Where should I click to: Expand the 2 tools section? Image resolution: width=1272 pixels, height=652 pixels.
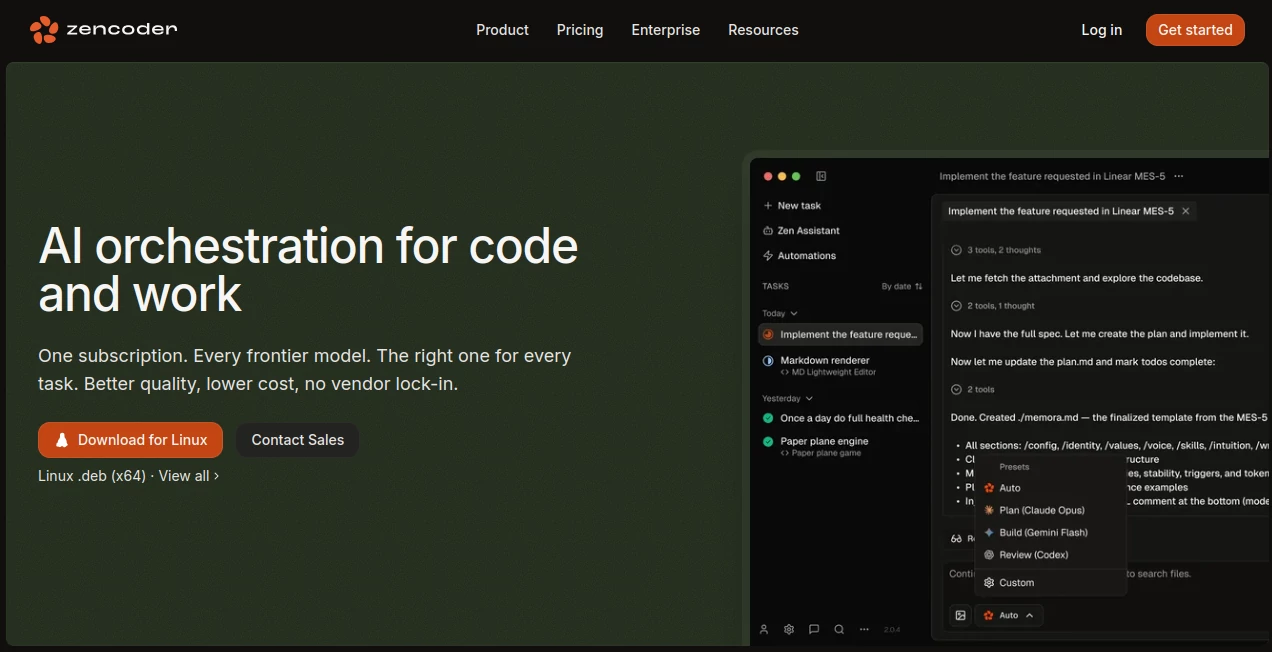tap(972, 390)
